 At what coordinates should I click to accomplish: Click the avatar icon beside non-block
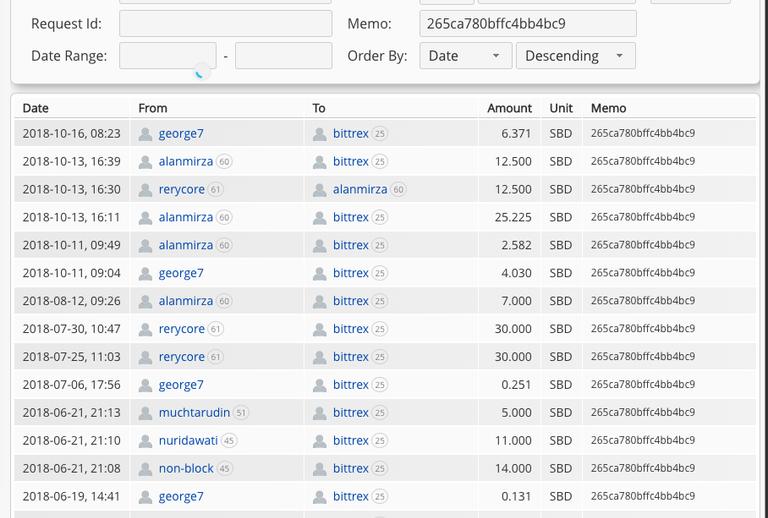145,469
